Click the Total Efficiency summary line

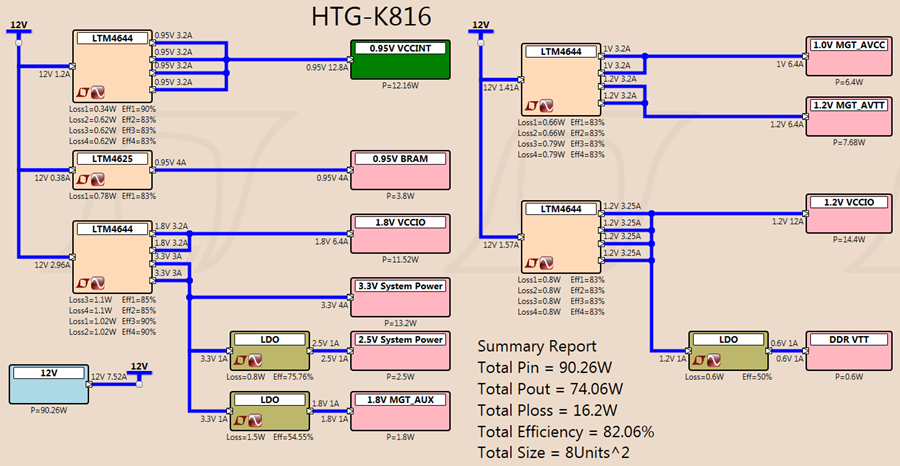click(x=566, y=431)
